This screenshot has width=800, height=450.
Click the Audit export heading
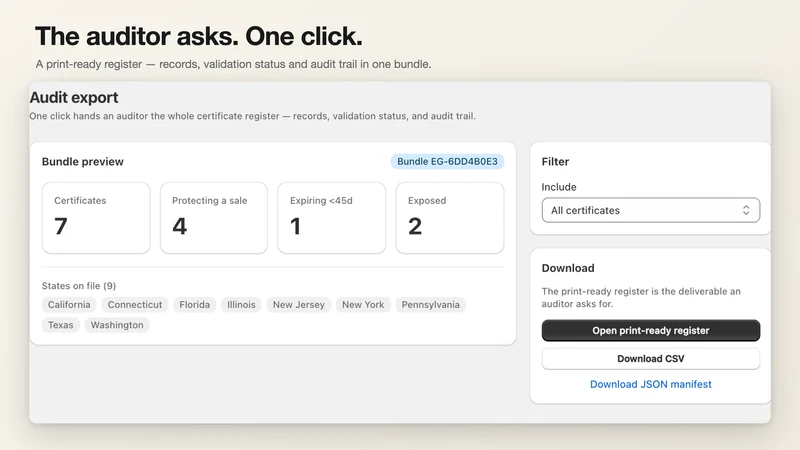pos(74,97)
